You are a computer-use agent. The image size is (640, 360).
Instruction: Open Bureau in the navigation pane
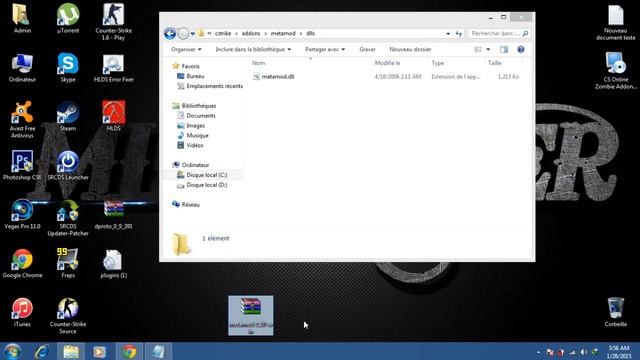195,76
